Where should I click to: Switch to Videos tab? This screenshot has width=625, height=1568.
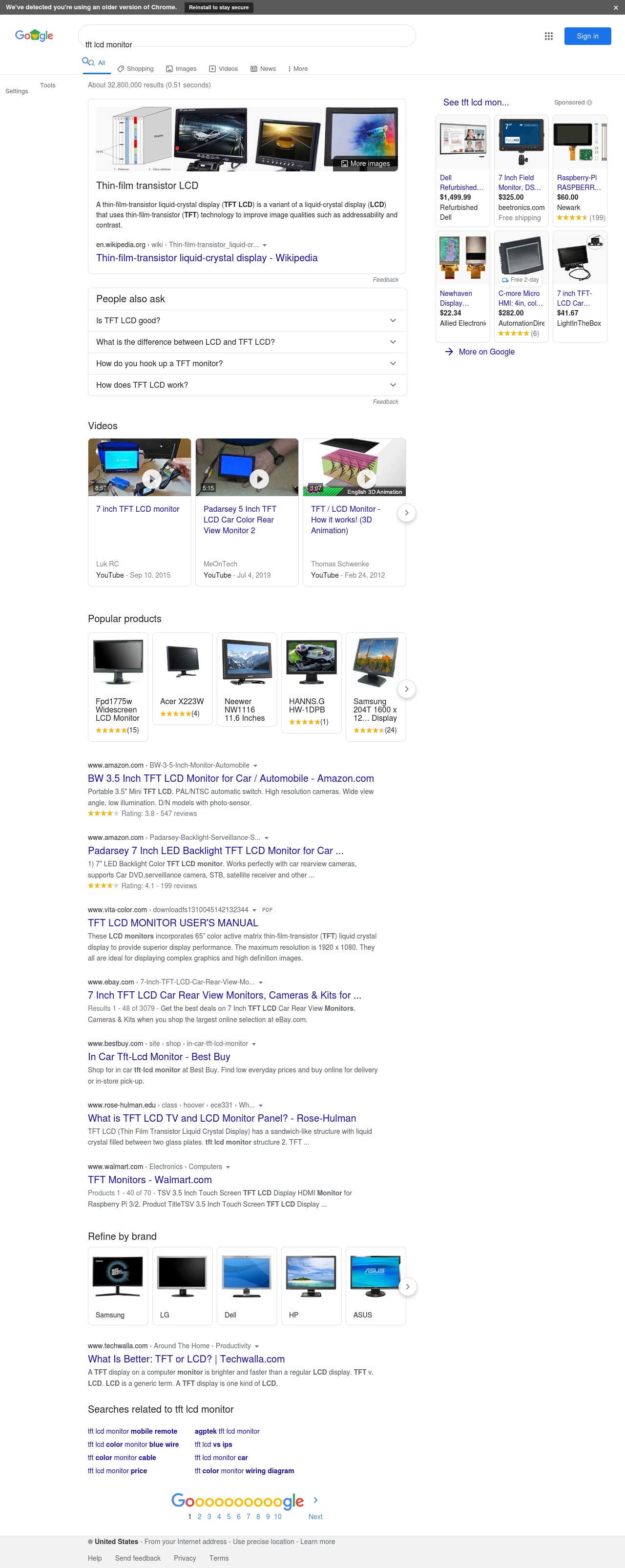(x=223, y=69)
